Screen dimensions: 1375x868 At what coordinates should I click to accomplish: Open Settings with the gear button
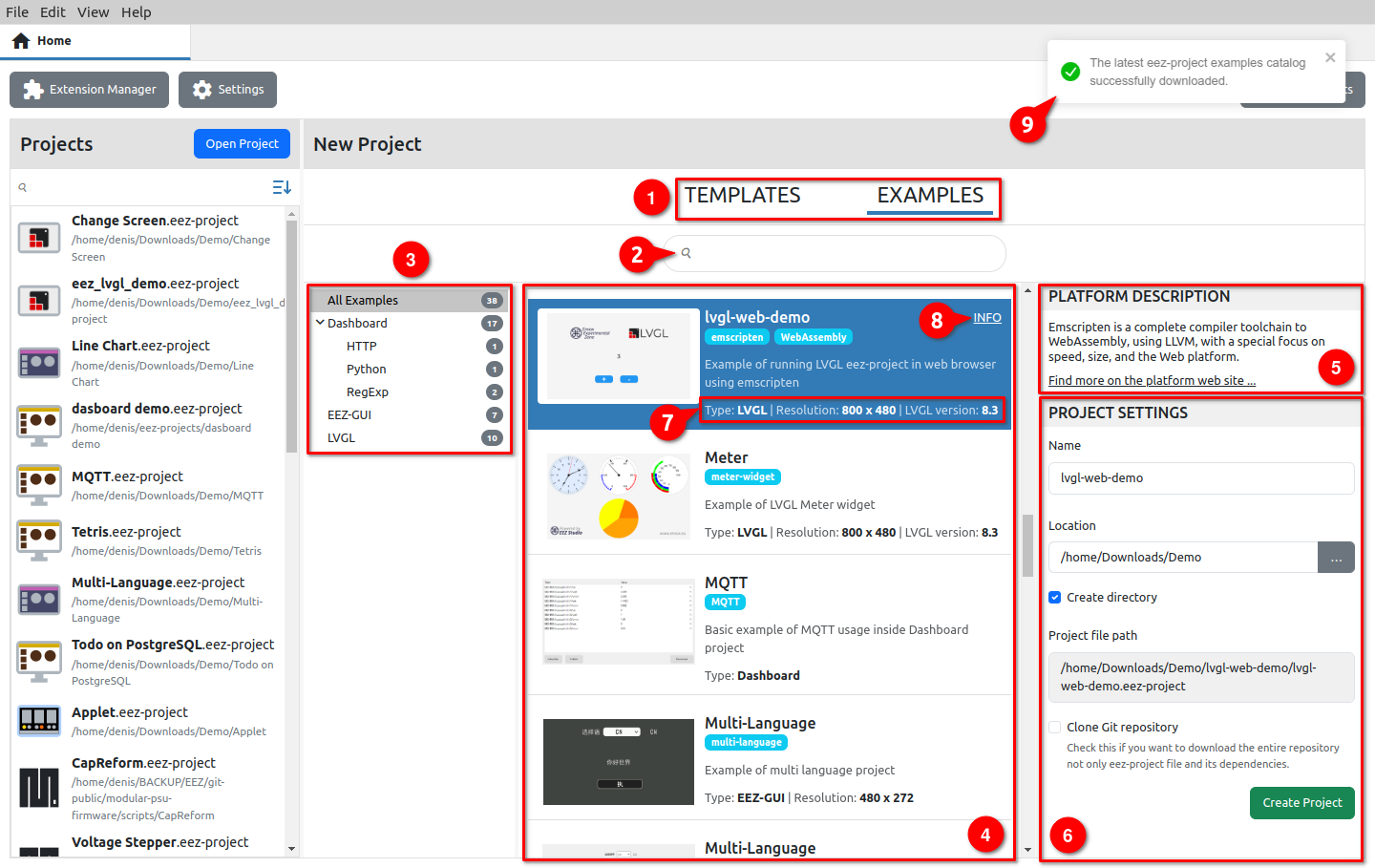(x=227, y=90)
